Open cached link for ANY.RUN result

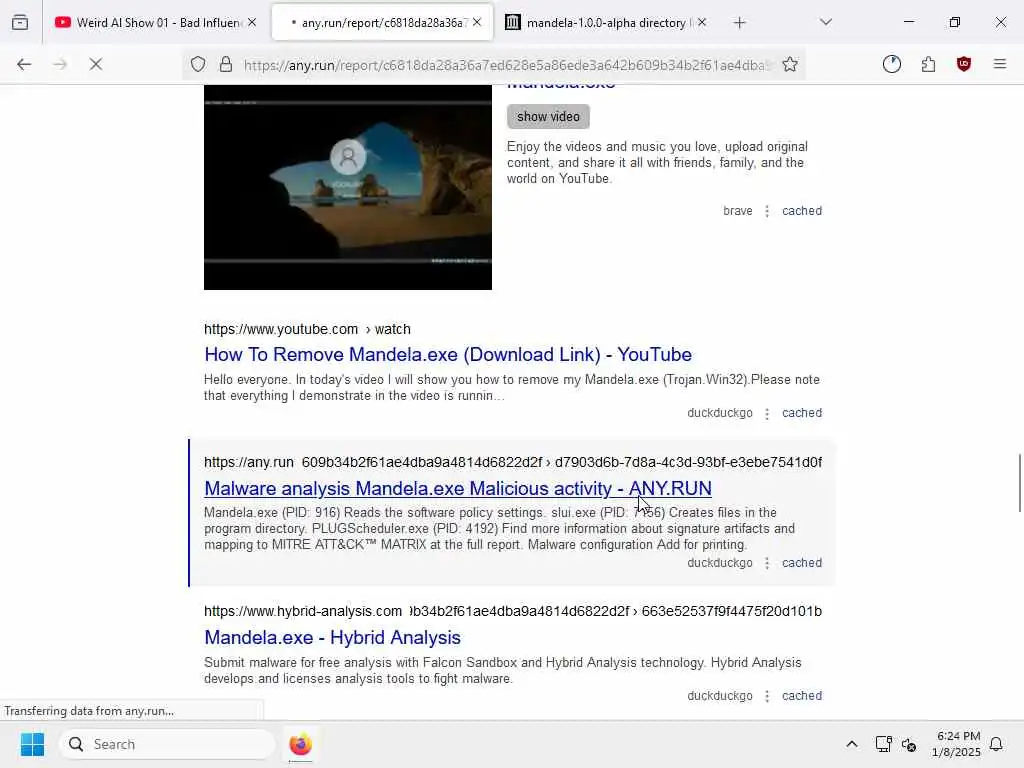802,563
